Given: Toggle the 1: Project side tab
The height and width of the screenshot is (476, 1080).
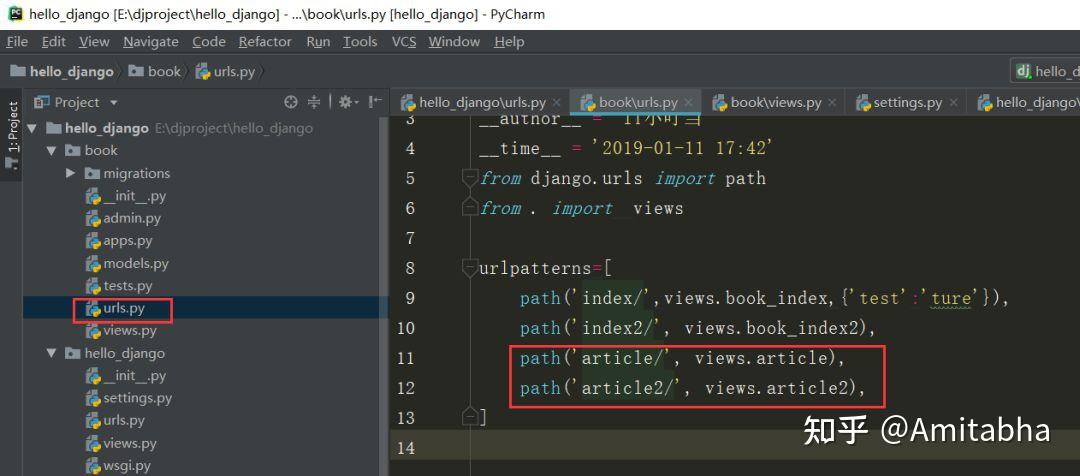Looking at the screenshot, I should [x=12, y=135].
